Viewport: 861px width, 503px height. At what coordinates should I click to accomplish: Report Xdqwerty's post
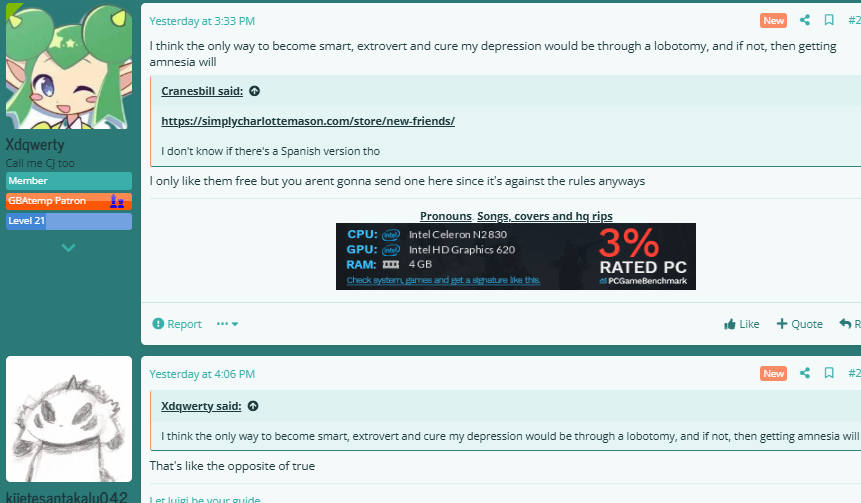[x=177, y=324]
